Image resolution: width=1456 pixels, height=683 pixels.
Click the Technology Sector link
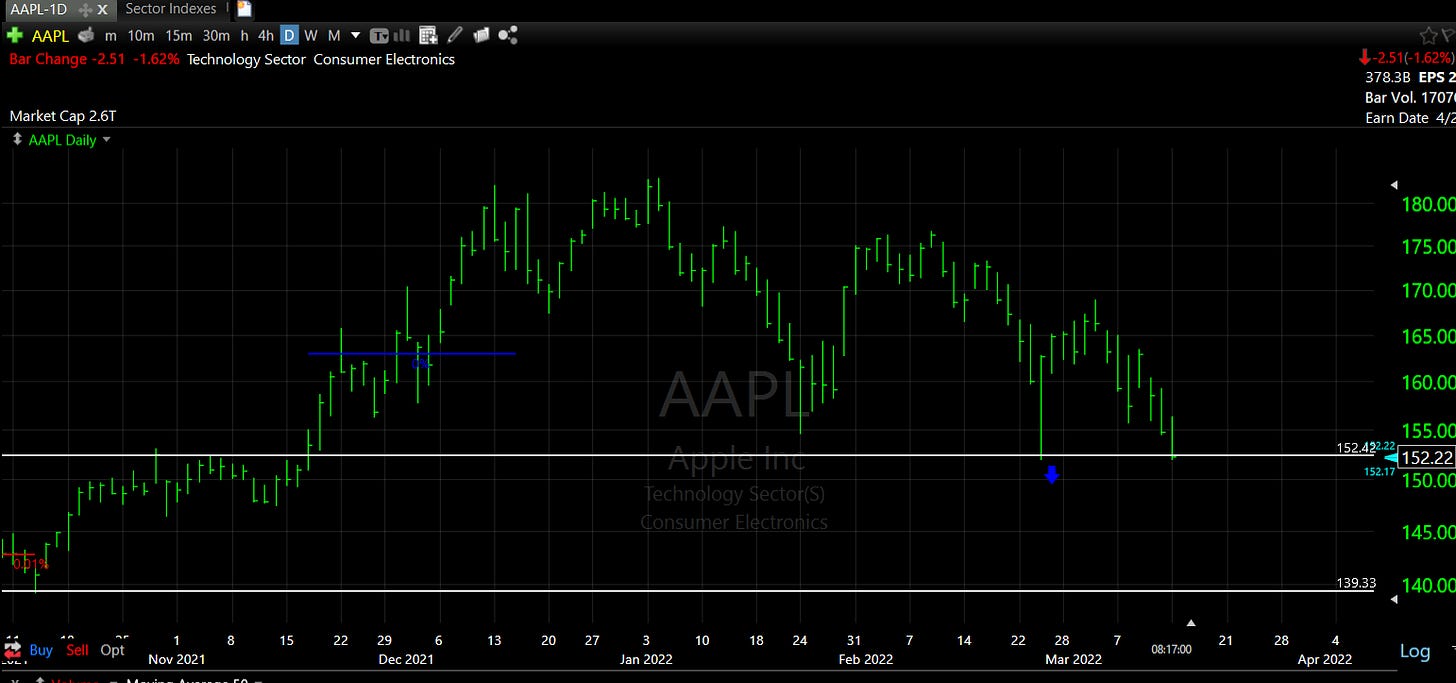click(x=246, y=59)
